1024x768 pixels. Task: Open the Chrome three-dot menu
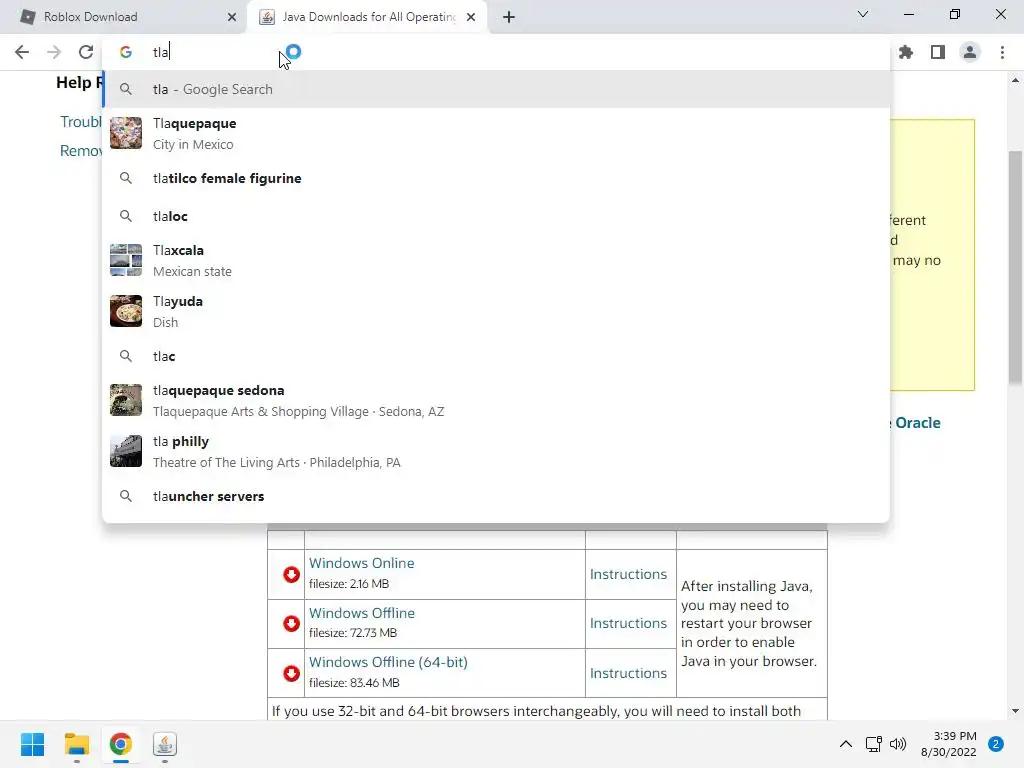[1002, 52]
